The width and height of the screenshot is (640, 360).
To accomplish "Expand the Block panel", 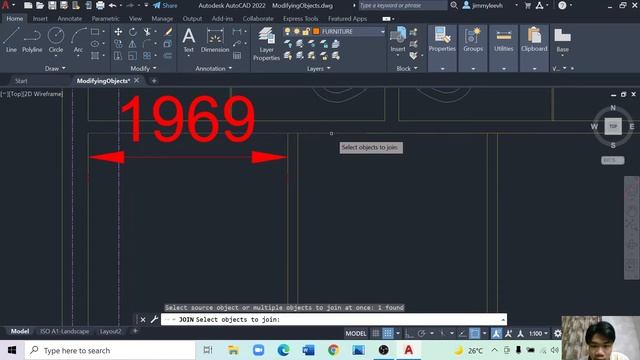I will 407,69.
